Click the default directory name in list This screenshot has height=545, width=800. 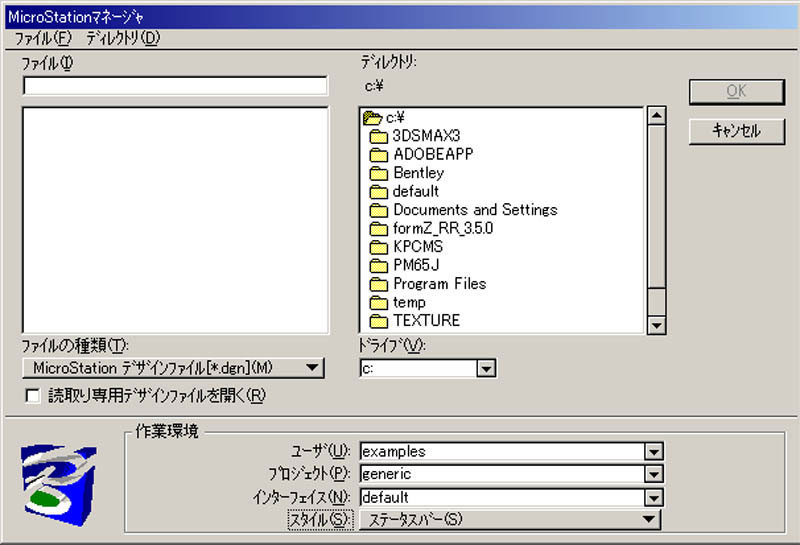tap(416, 191)
